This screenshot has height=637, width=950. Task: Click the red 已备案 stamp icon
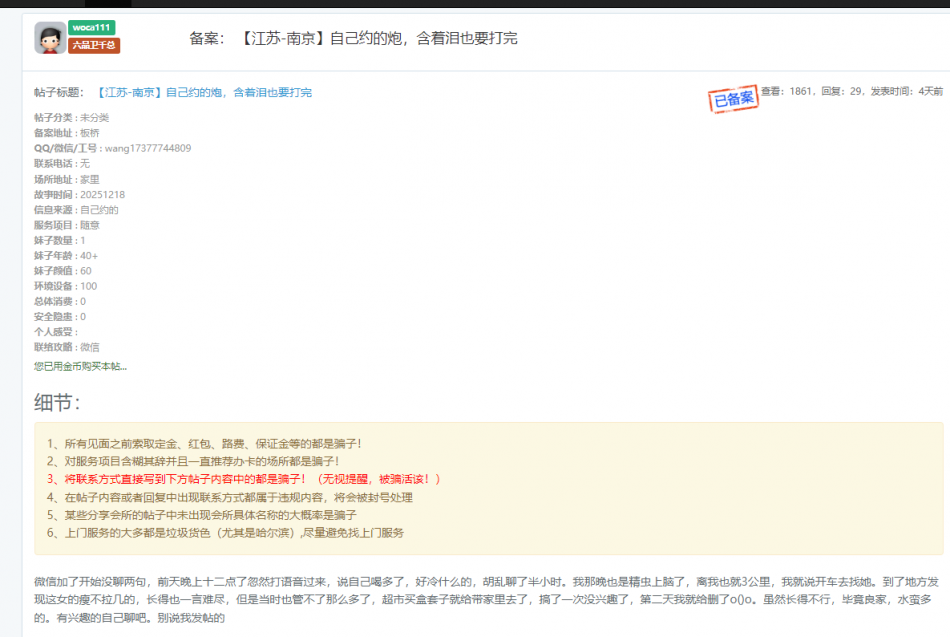click(x=733, y=98)
